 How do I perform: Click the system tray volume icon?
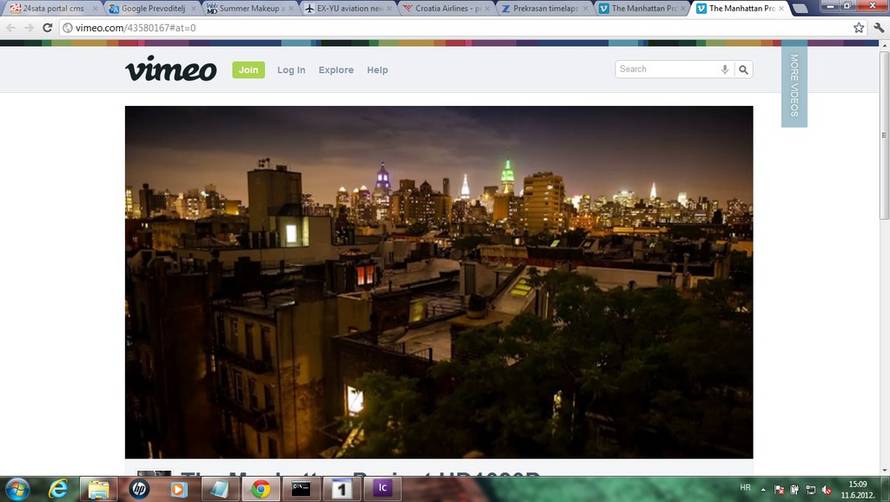[826, 490]
